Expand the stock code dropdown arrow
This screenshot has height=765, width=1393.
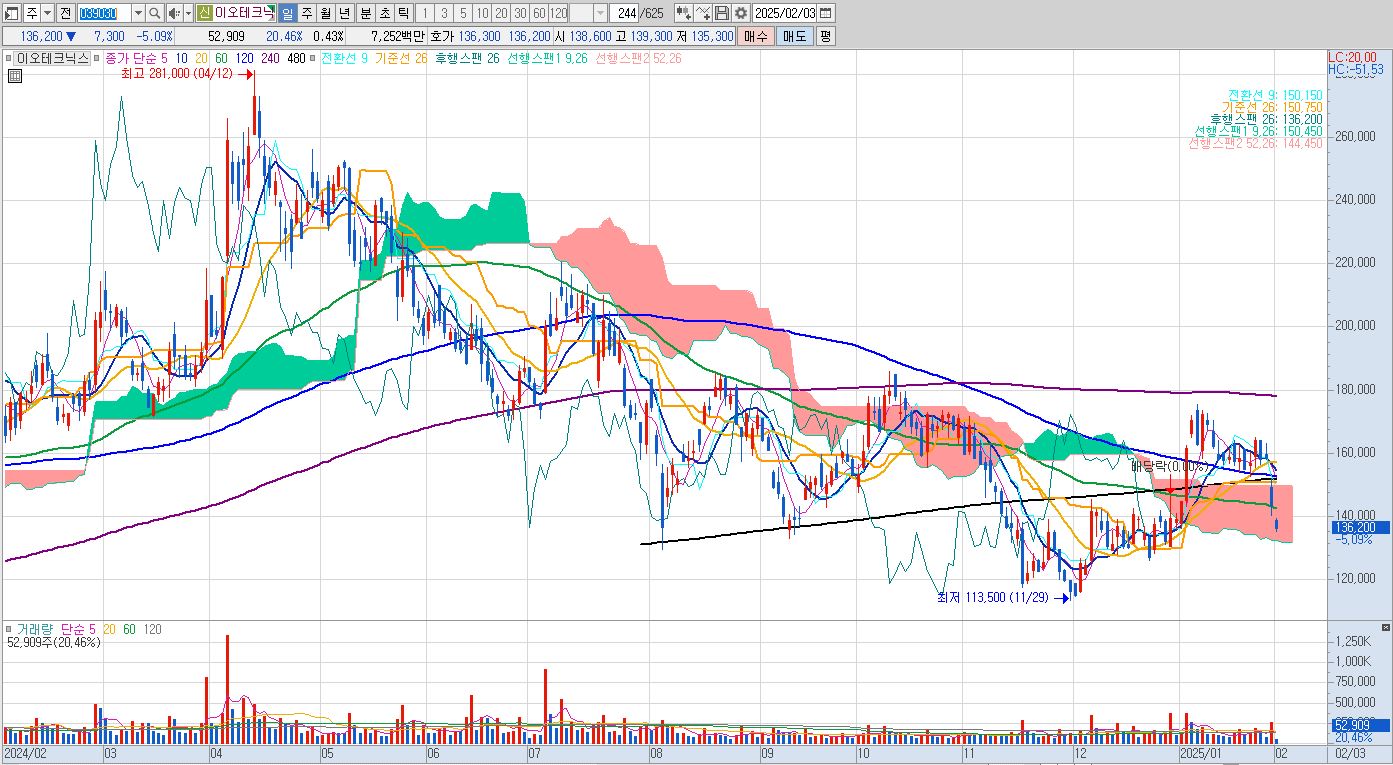(x=138, y=13)
